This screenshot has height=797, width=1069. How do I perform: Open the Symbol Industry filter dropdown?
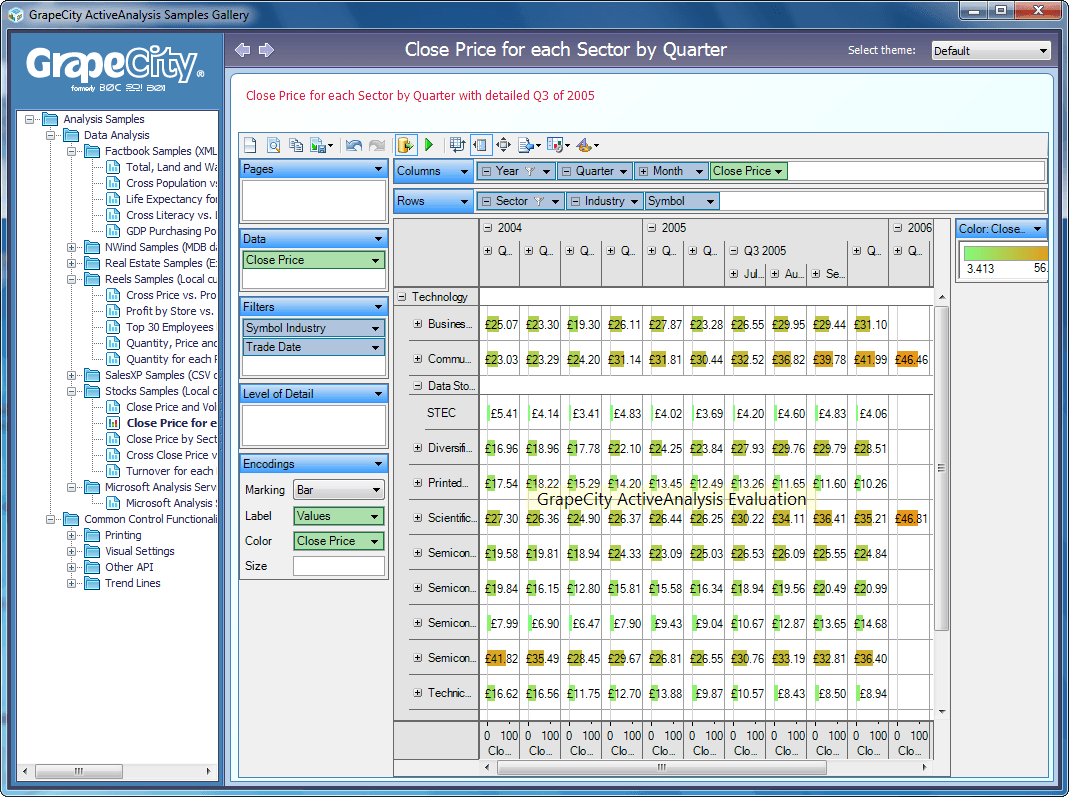click(314, 328)
